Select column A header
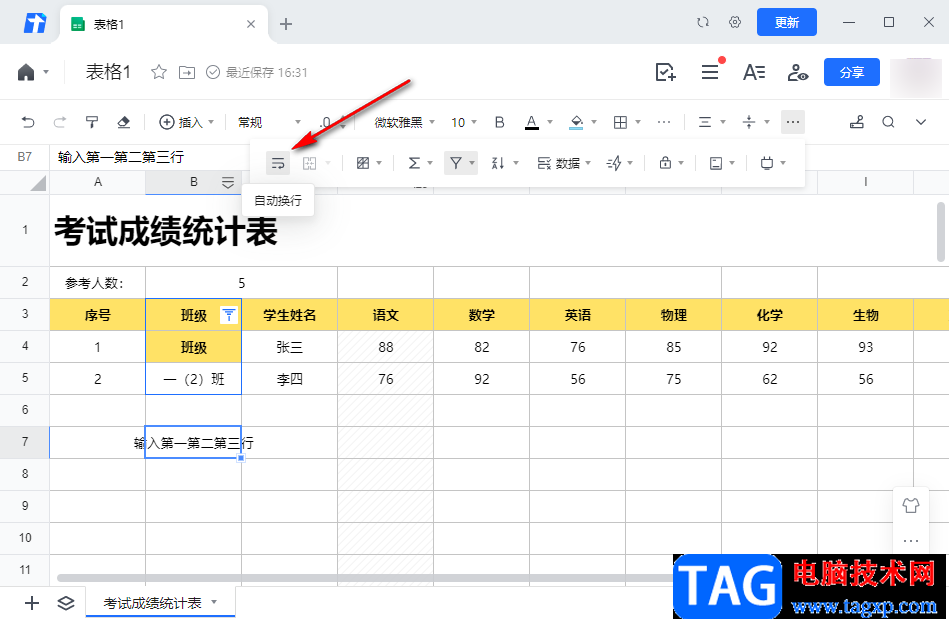 [x=97, y=182]
